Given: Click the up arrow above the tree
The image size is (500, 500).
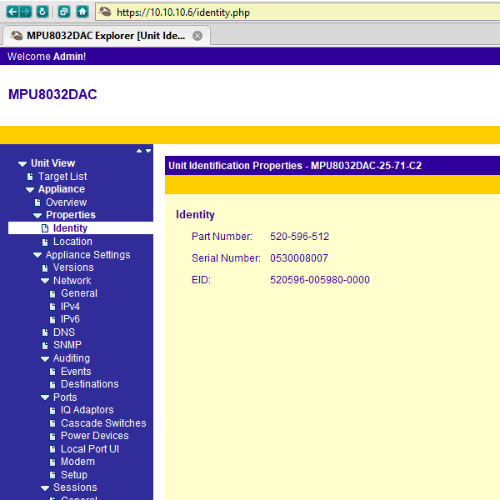Looking at the screenshot, I should pyautogui.click(x=139, y=151).
